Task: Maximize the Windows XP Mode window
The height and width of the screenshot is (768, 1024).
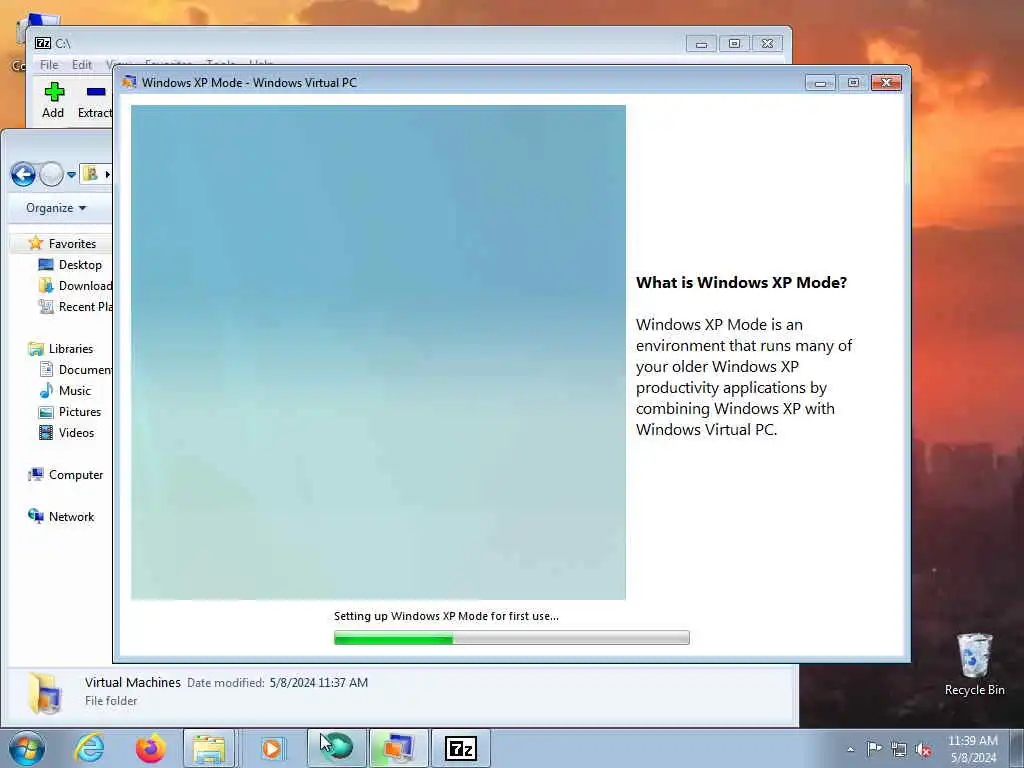Action: tap(853, 82)
